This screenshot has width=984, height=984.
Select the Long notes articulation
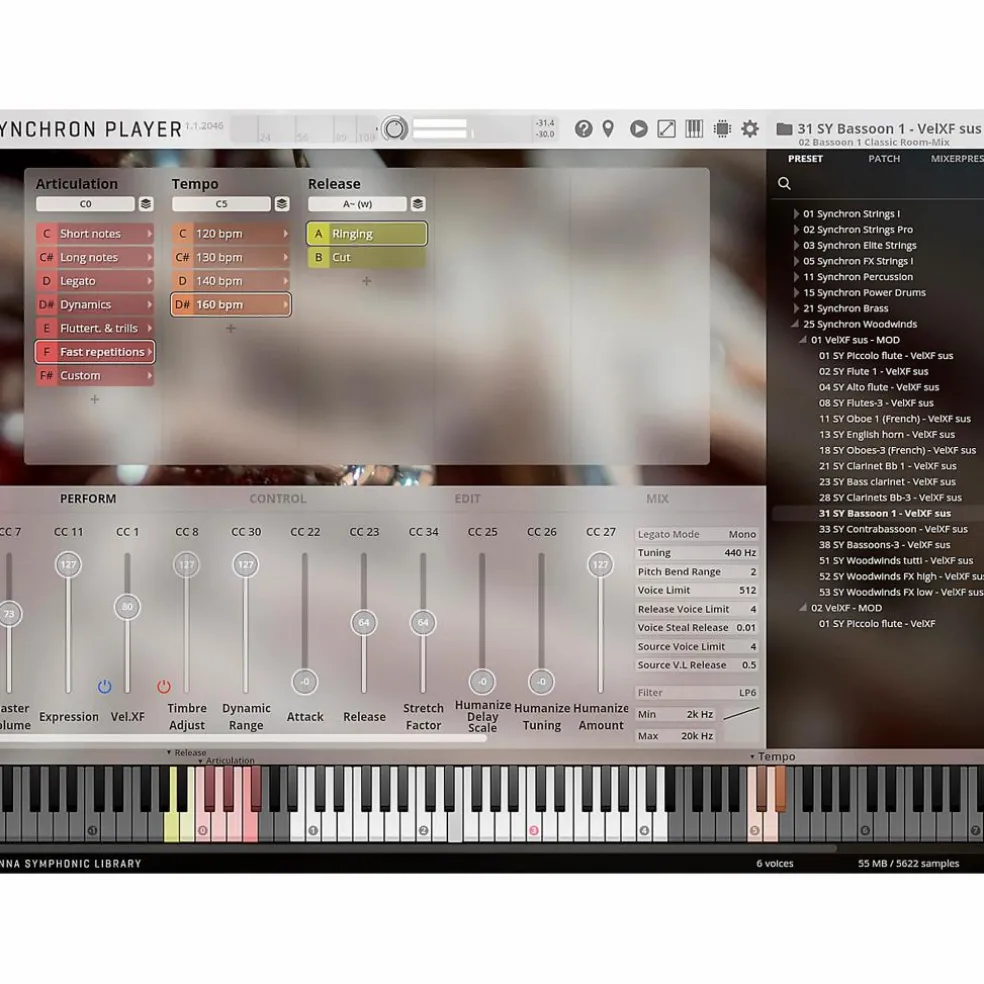click(95, 257)
